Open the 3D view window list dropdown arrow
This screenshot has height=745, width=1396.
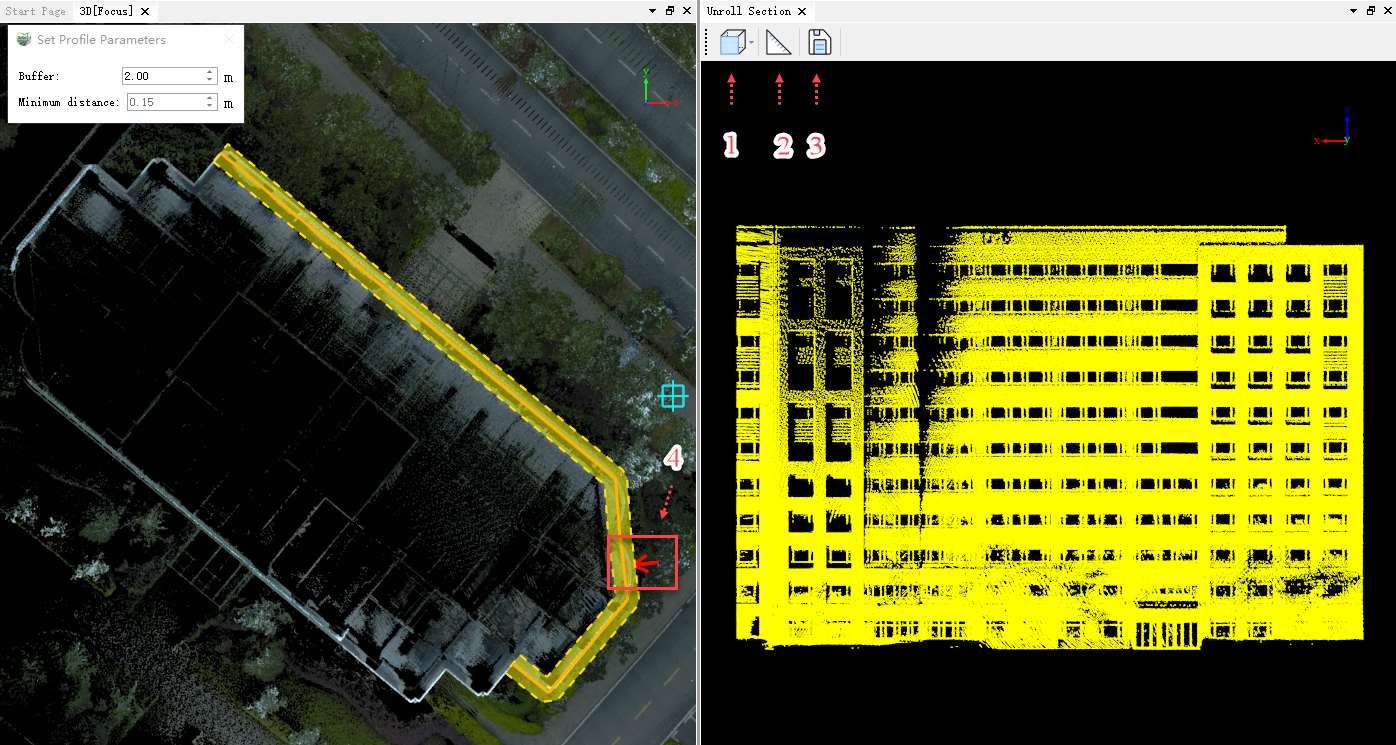[x=653, y=10]
